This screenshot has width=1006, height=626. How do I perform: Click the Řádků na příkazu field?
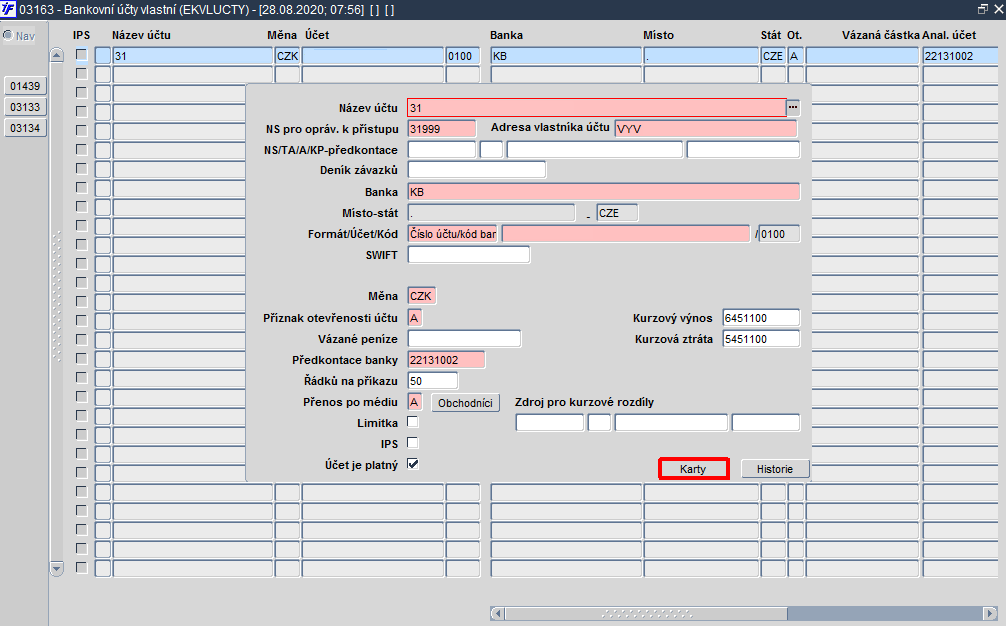click(433, 381)
